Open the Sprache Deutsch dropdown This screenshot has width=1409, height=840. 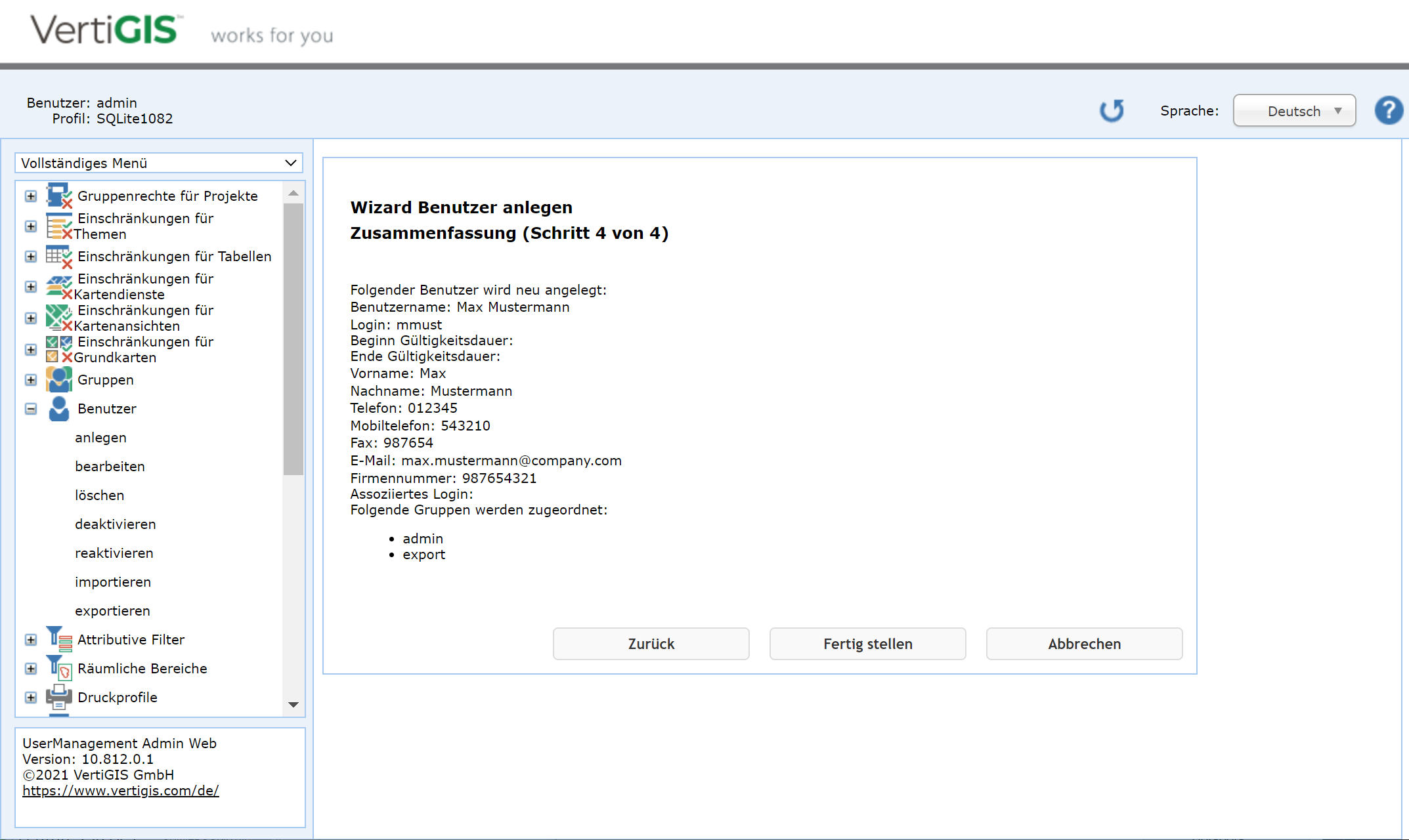click(1294, 111)
